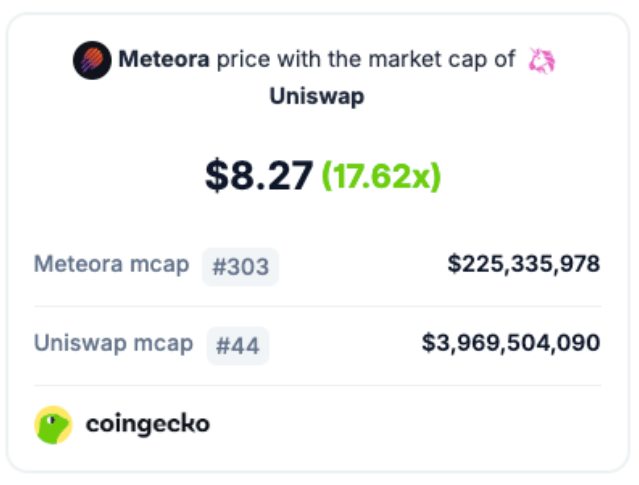639x485 pixels.
Task: Select the bold Uniswap name in heading
Action: [317, 98]
